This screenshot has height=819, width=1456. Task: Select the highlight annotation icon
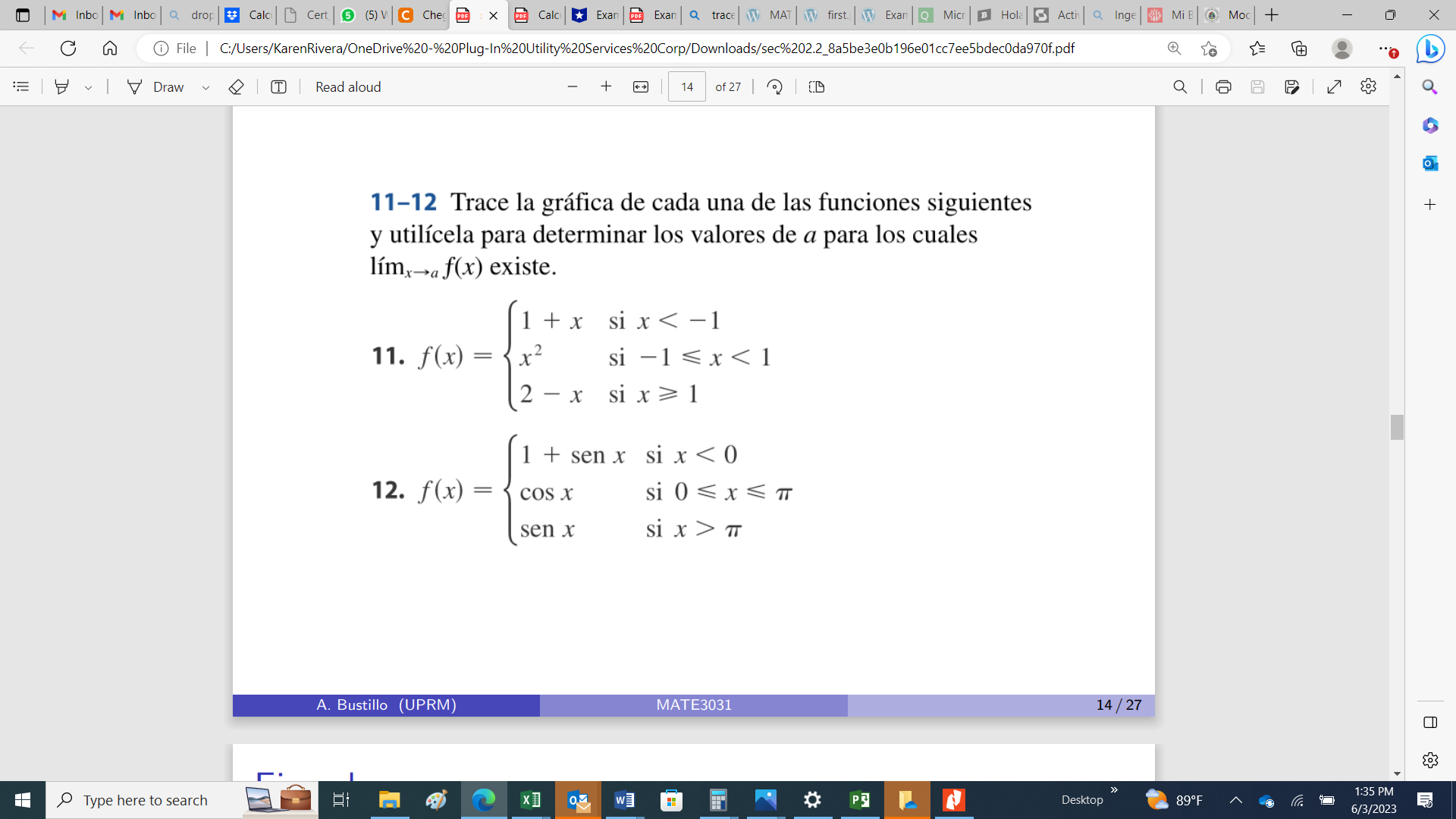pyautogui.click(x=62, y=86)
